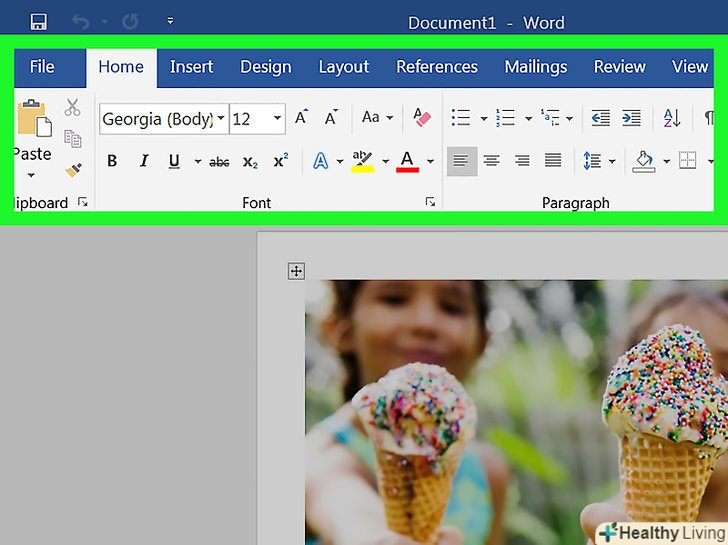Viewport: 728px width, 545px height.
Task: Toggle Center text alignment
Action: [x=491, y=161]
